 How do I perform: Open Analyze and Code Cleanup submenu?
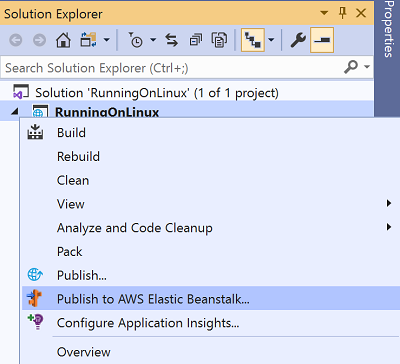click(211, 228)
